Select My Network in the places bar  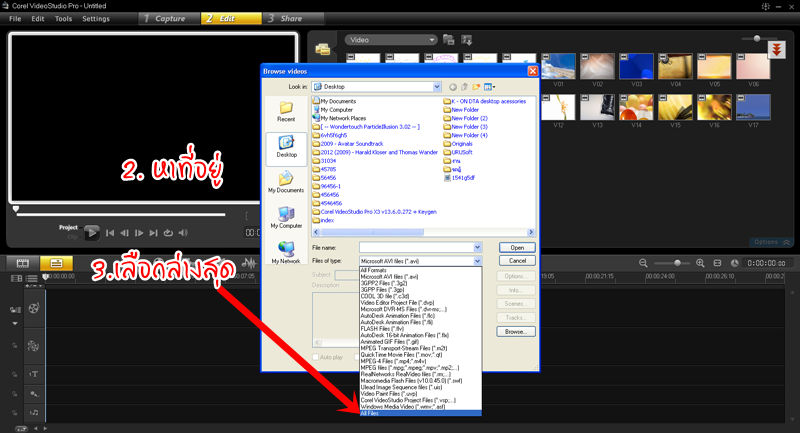286,252
